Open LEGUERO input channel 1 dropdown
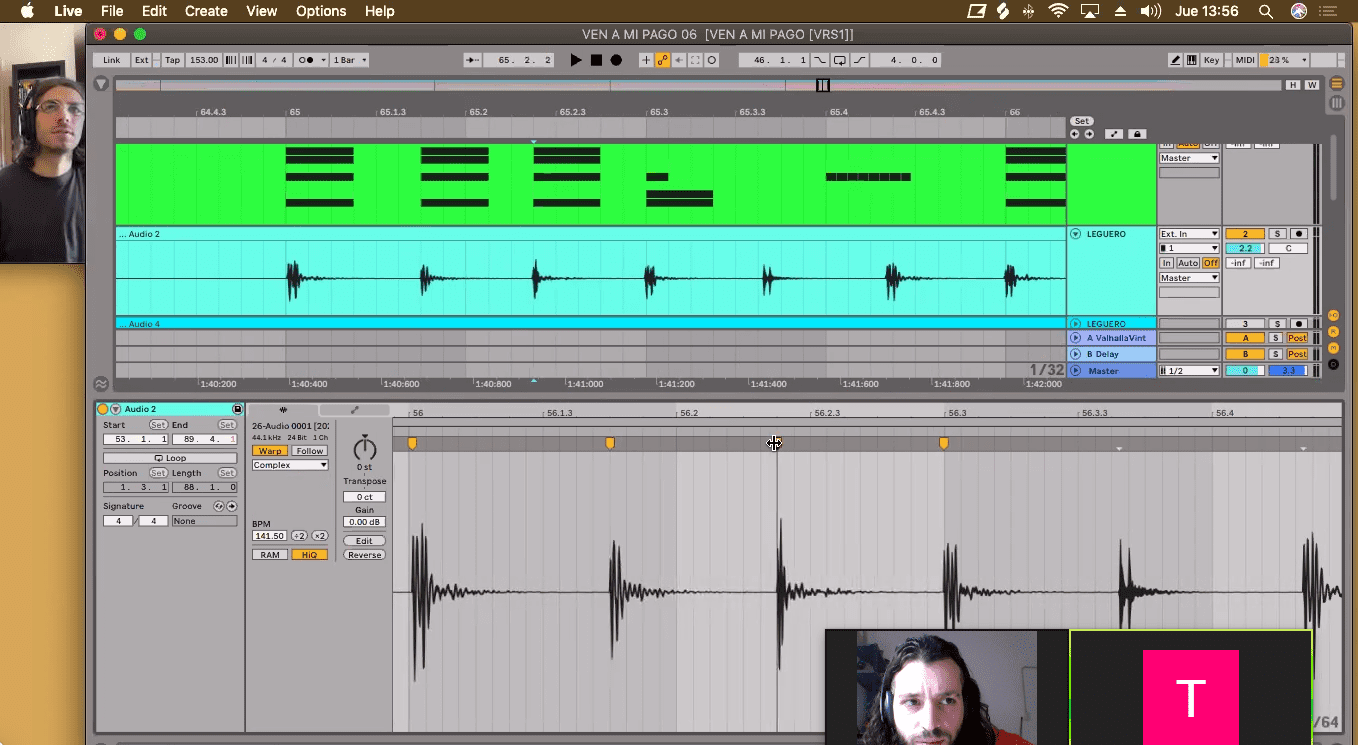The image size is (1358, 745). tap(1189, 248)
